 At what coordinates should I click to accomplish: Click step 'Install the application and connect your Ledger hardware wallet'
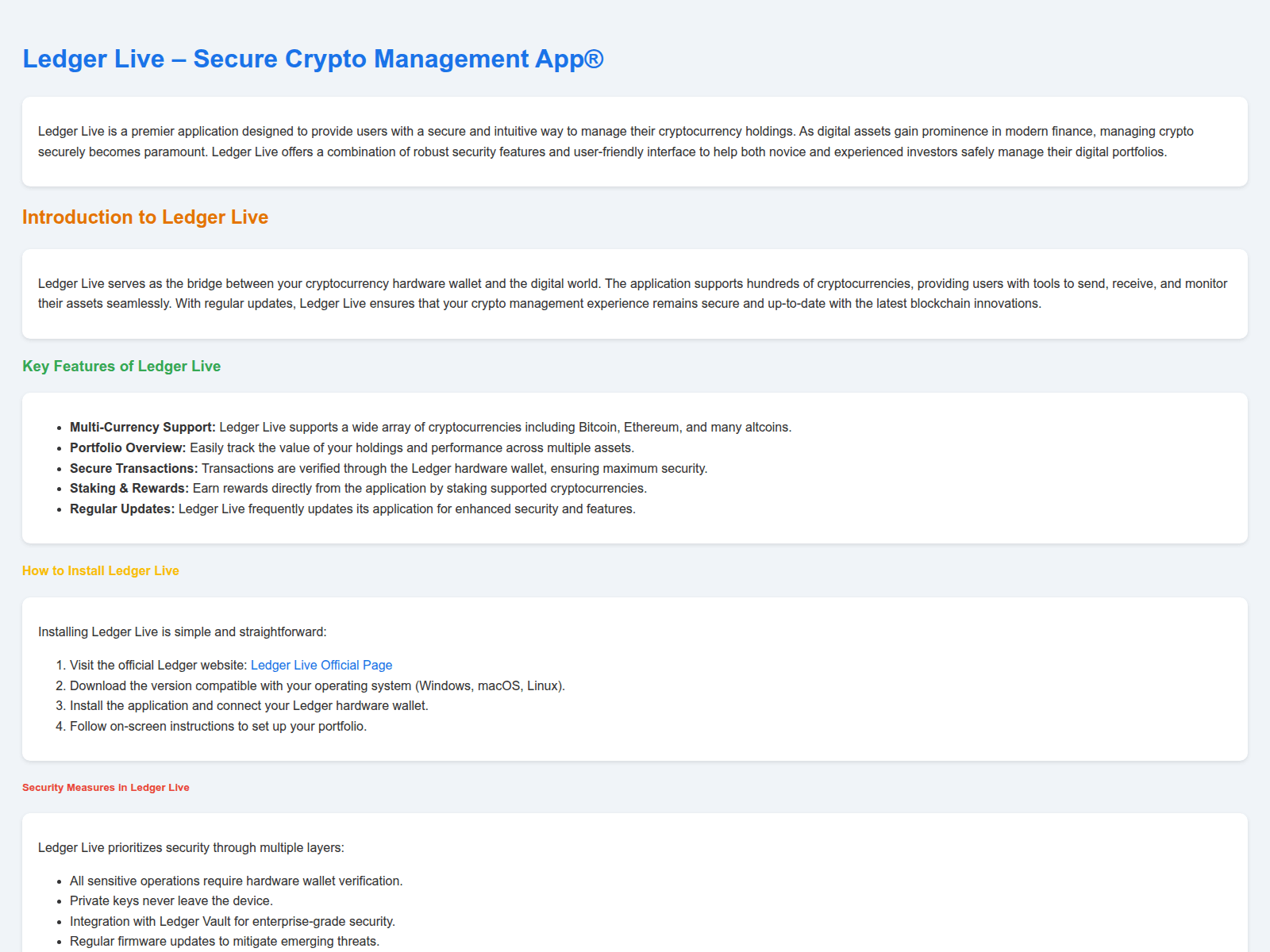pyautogui.click(x=249, y=705)
